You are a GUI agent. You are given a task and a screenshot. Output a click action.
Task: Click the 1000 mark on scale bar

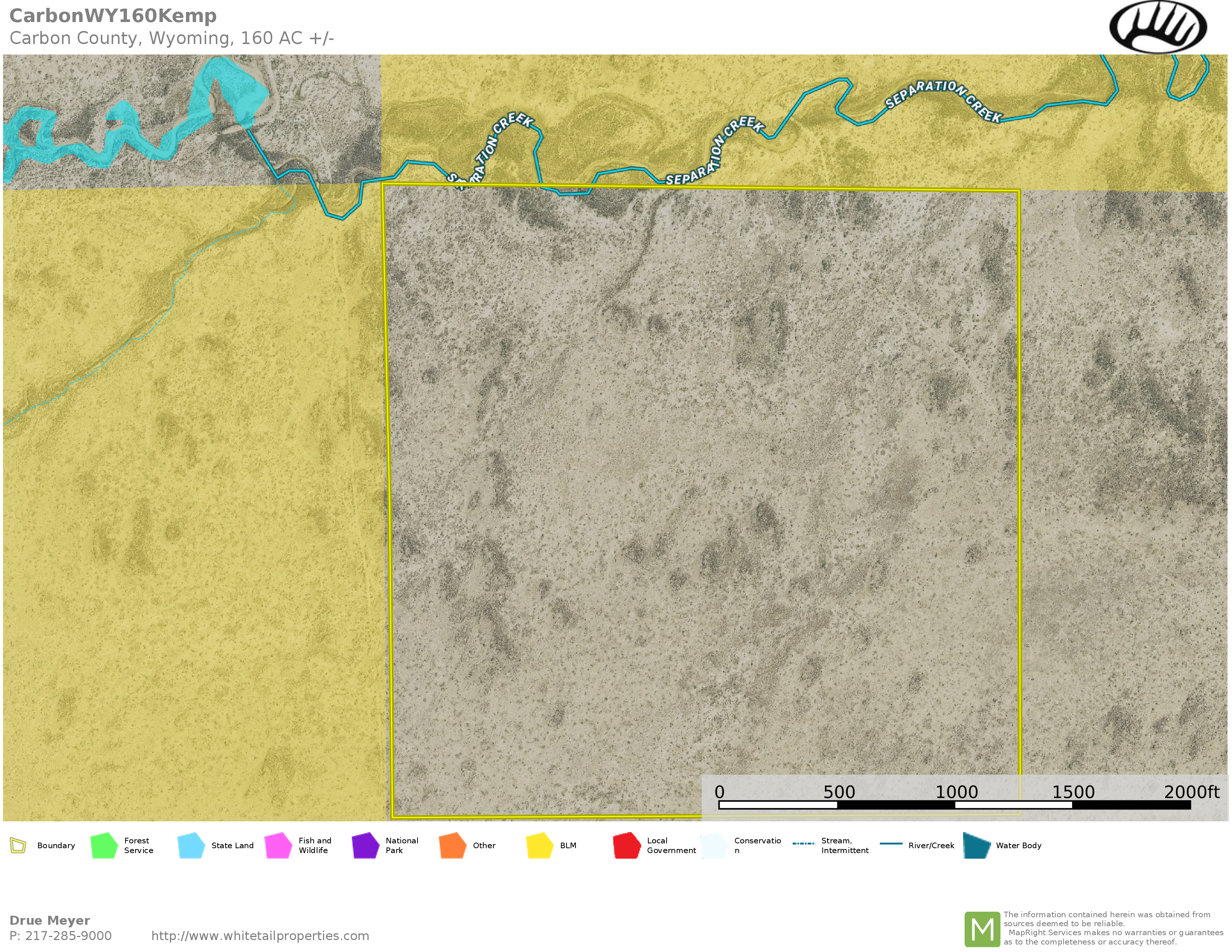click(956, 792)
